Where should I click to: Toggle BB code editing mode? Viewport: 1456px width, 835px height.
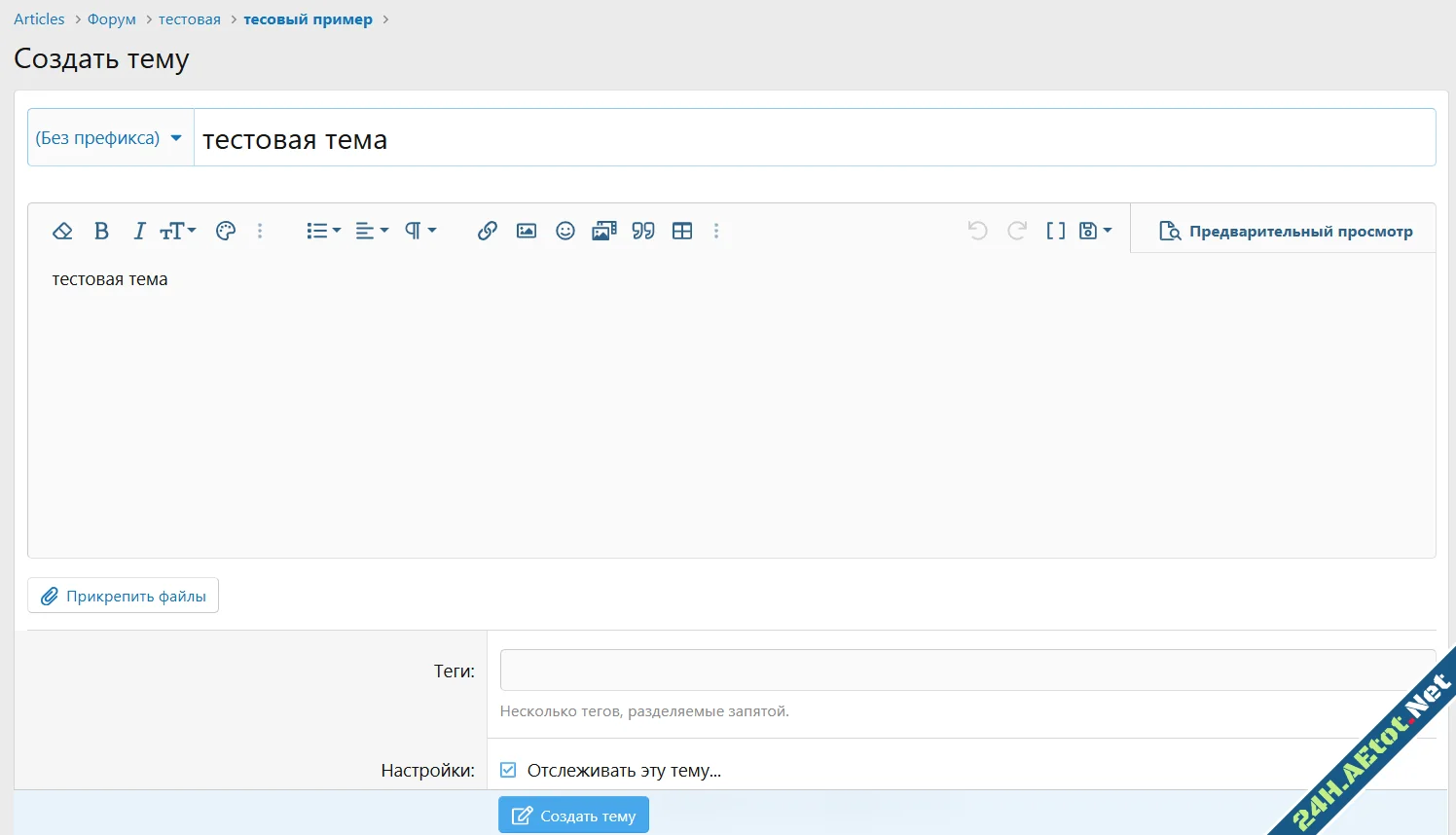pos(1055,231)
